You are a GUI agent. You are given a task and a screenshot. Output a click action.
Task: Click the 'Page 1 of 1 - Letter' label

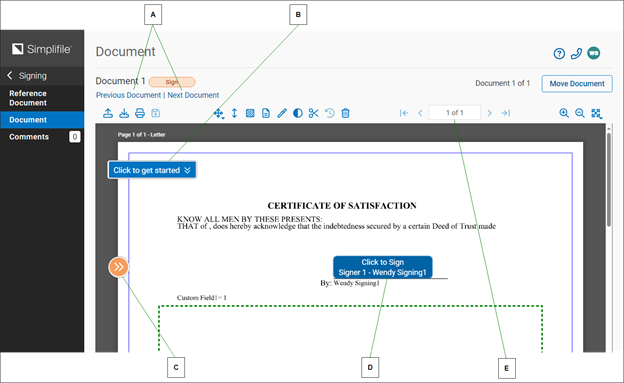(x=141, y=135)
